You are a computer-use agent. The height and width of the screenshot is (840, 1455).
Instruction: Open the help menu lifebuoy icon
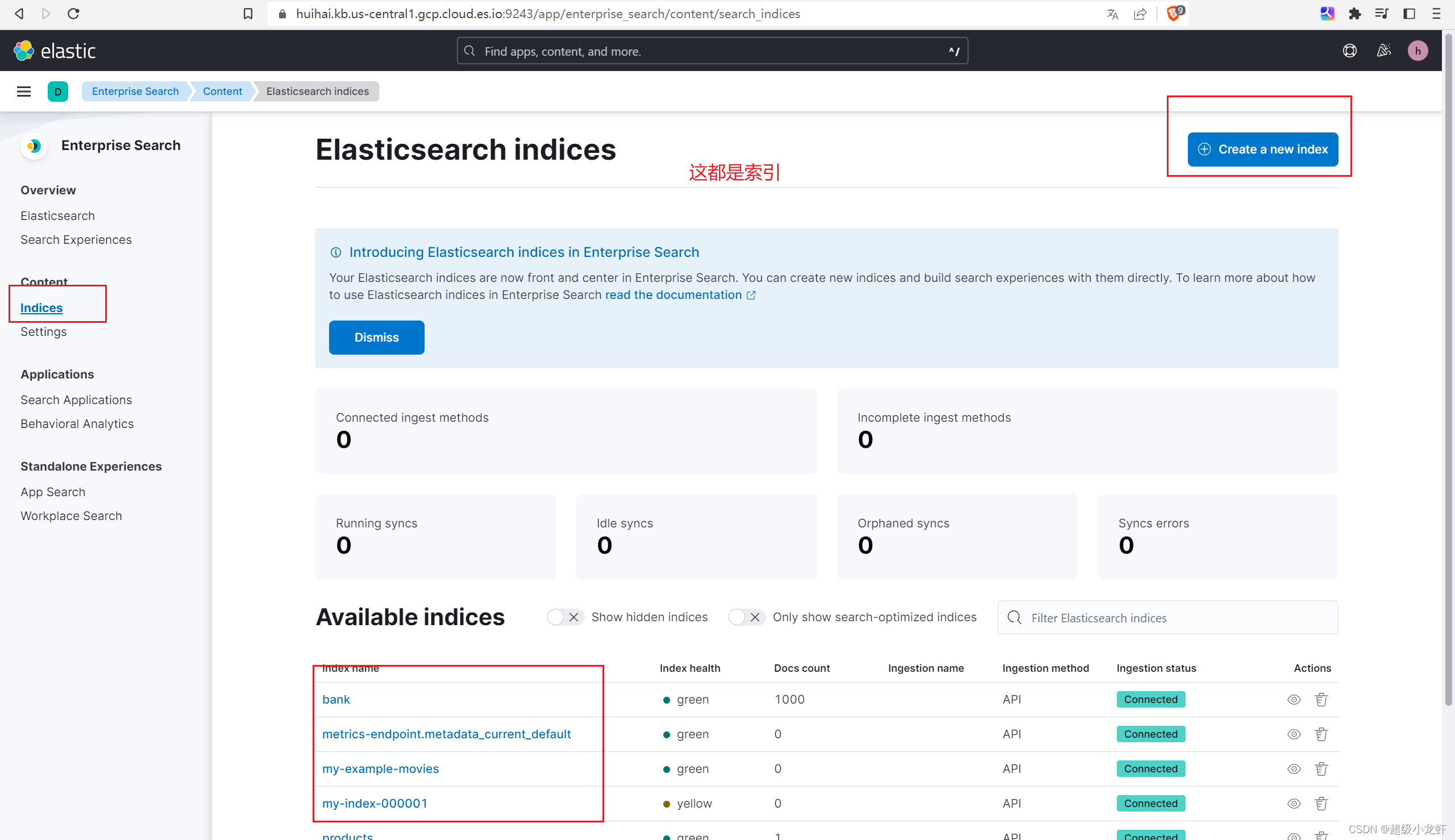(x=1350, y=51)
